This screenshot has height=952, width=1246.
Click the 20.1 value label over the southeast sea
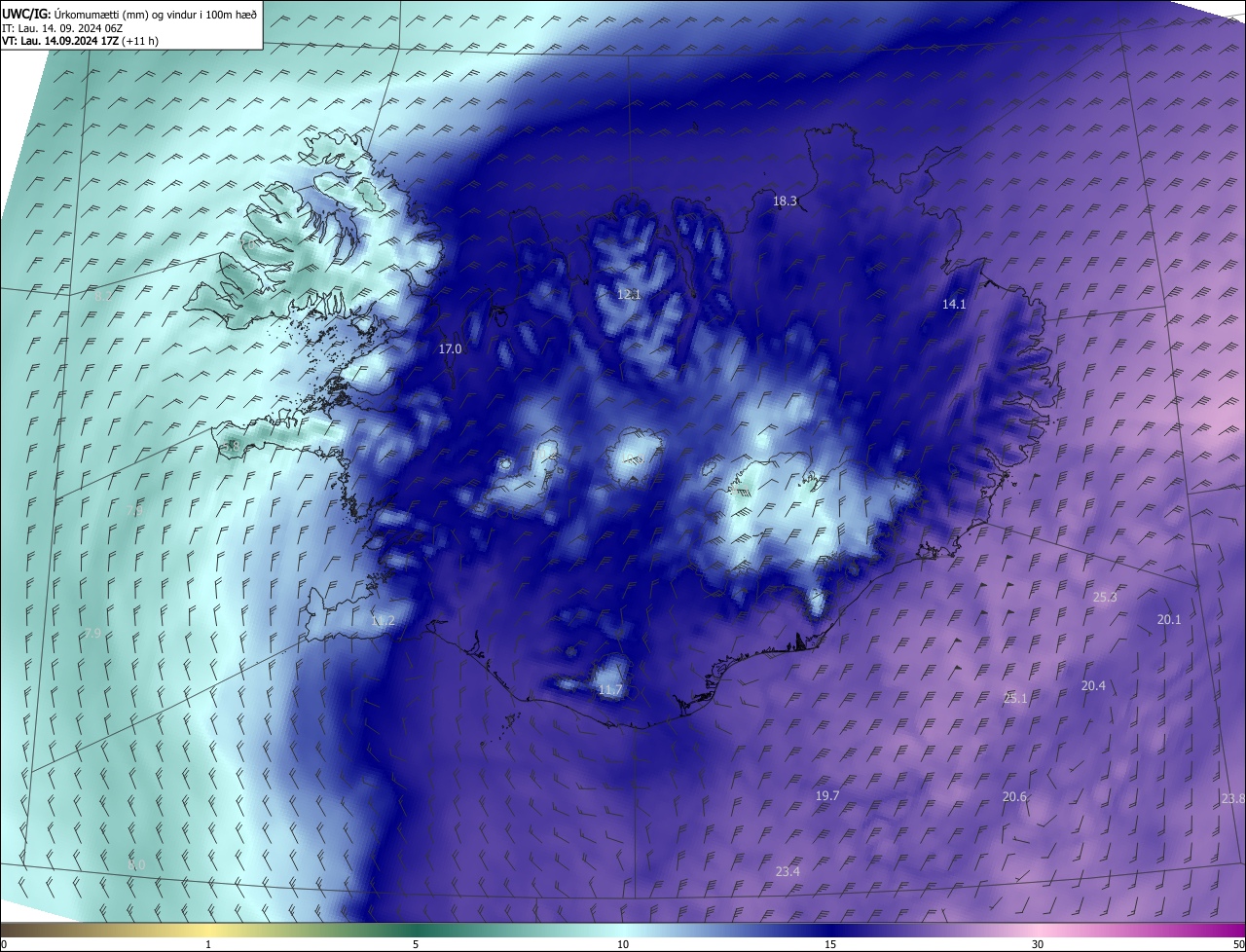click(x=1169, y=620)
